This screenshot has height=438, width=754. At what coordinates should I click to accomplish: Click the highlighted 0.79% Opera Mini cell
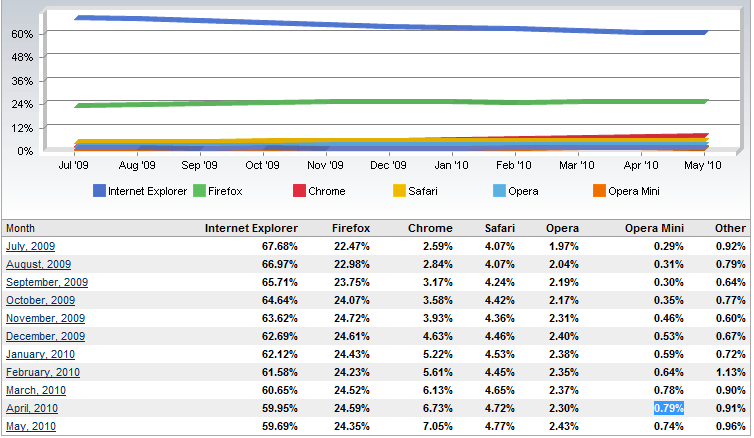667,408
